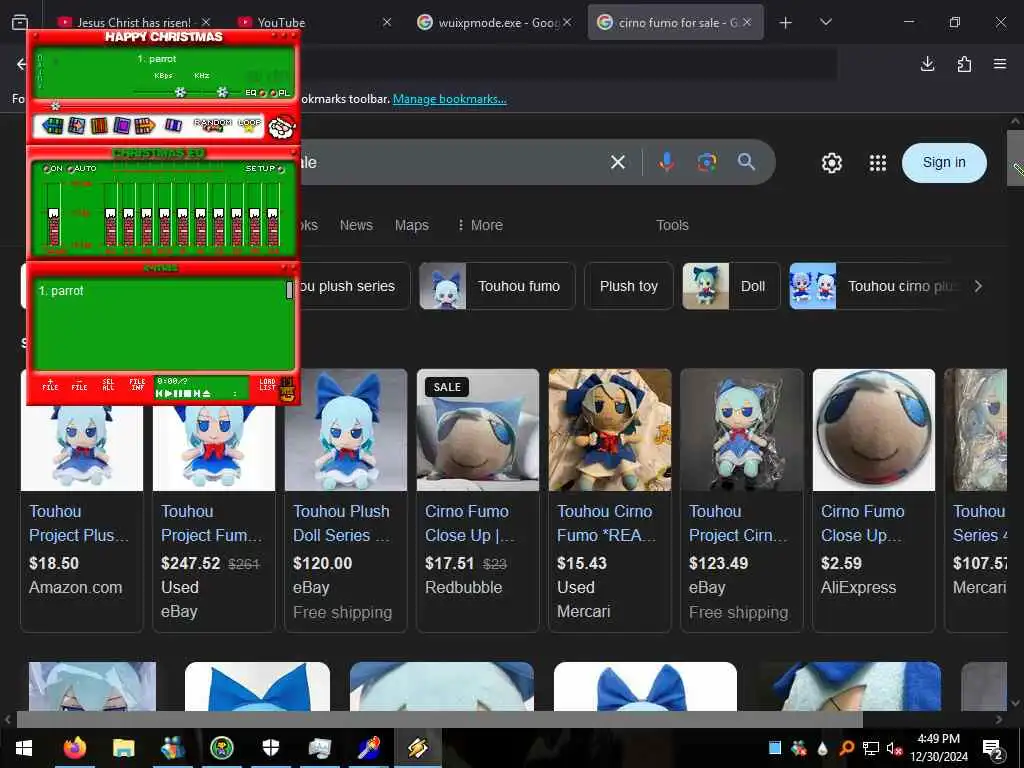Switch to the Maps results tab
The image size is (1024, 768).
coord(411,225)
